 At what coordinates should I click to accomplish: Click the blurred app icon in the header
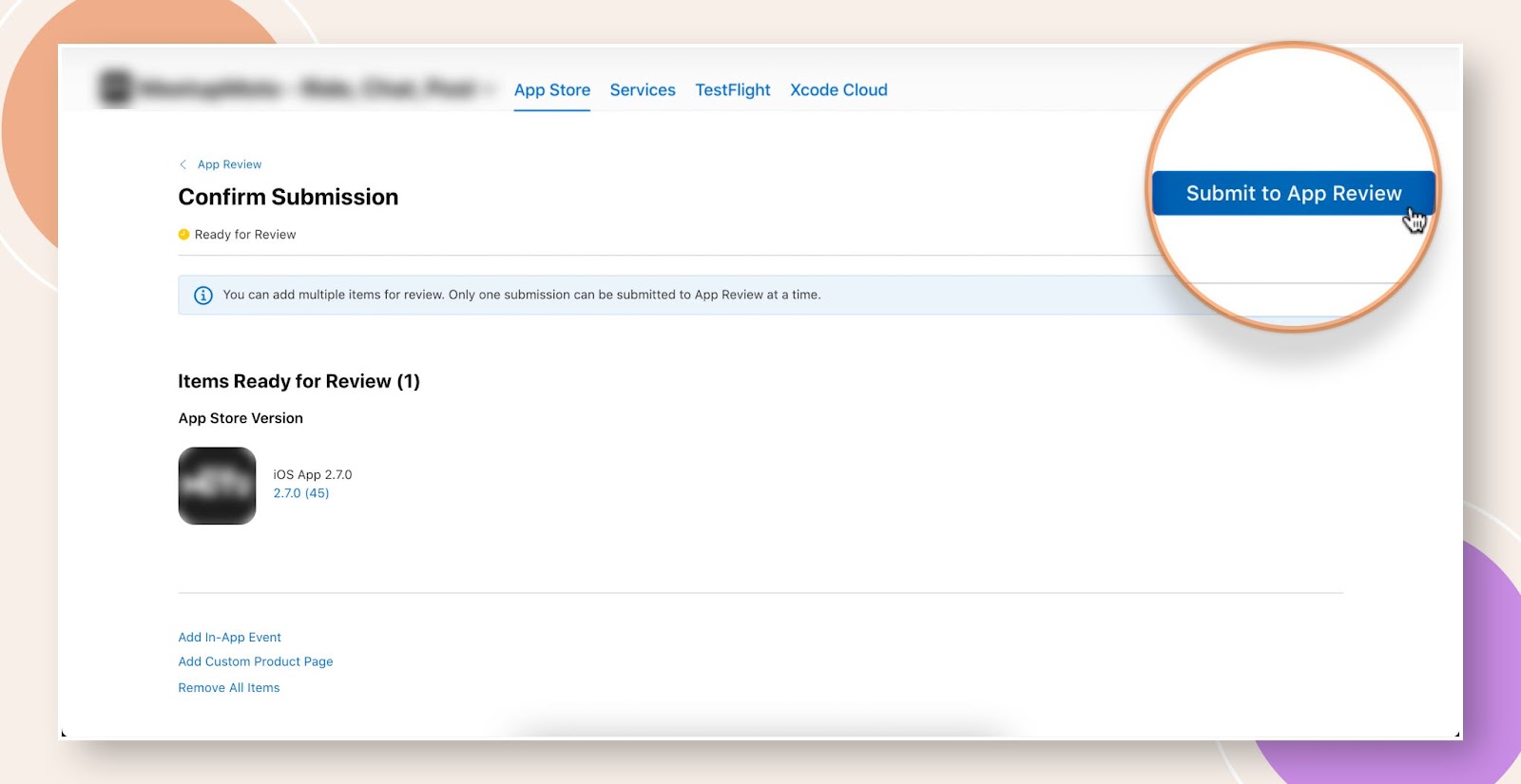[x=116, y=88]
